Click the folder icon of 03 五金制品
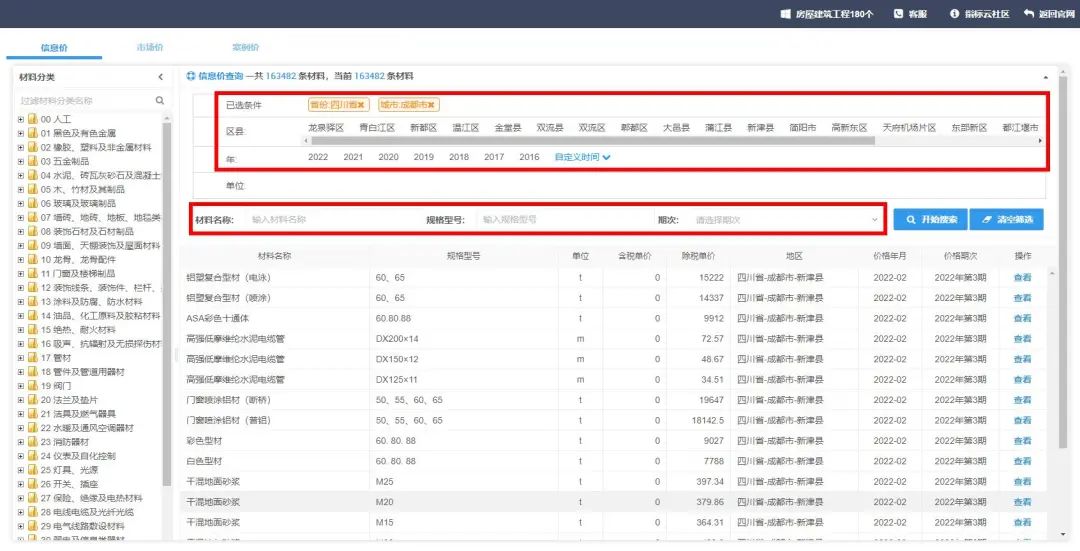 point(32,161)
